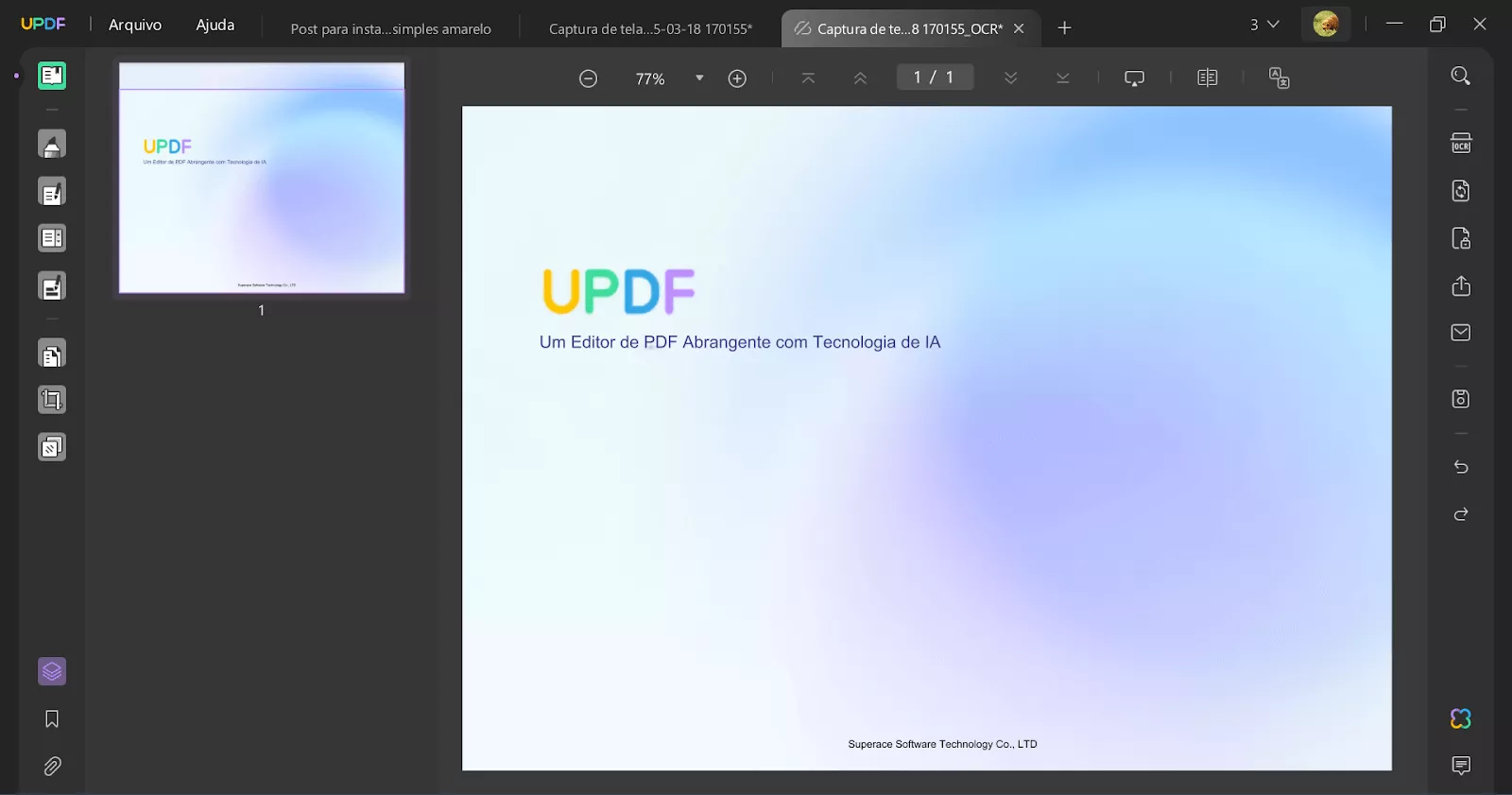1512x795 pixels.
Task: Zoom out with the minus button
Action: click(x=588, y=78)
